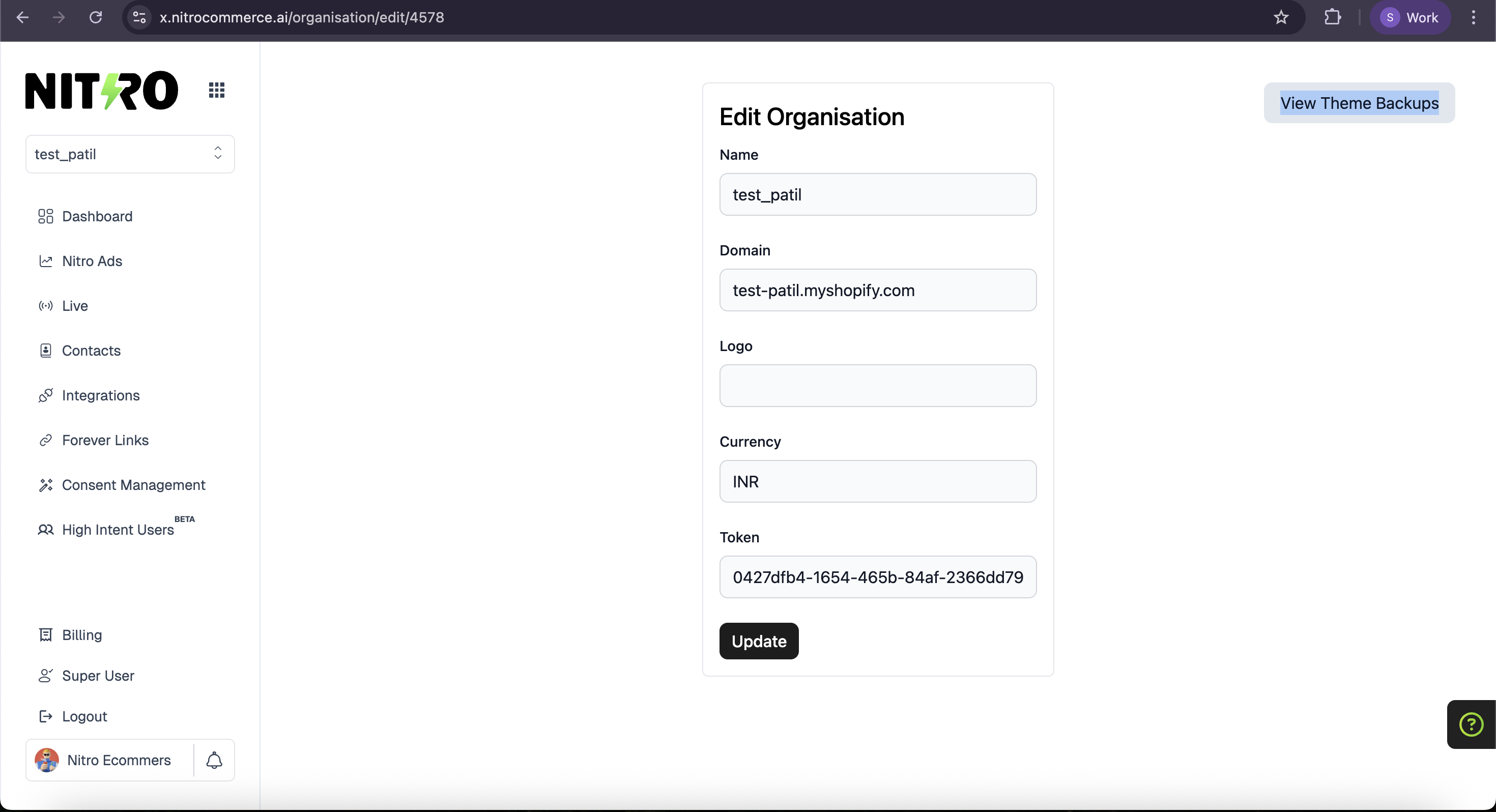Click the Update button
This screenshot has height=812, width=1496.
[x=759, y=641]
